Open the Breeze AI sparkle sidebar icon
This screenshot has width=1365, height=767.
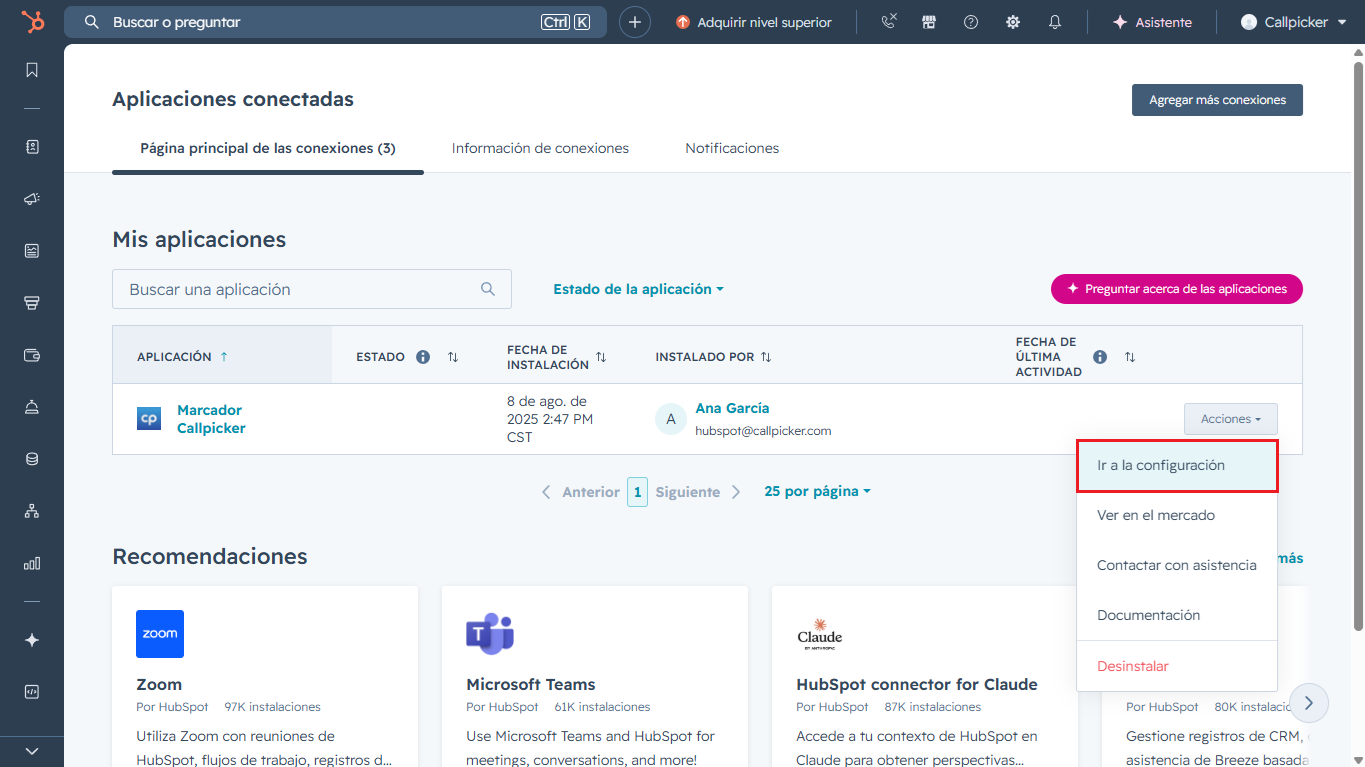tap(32, 640)
